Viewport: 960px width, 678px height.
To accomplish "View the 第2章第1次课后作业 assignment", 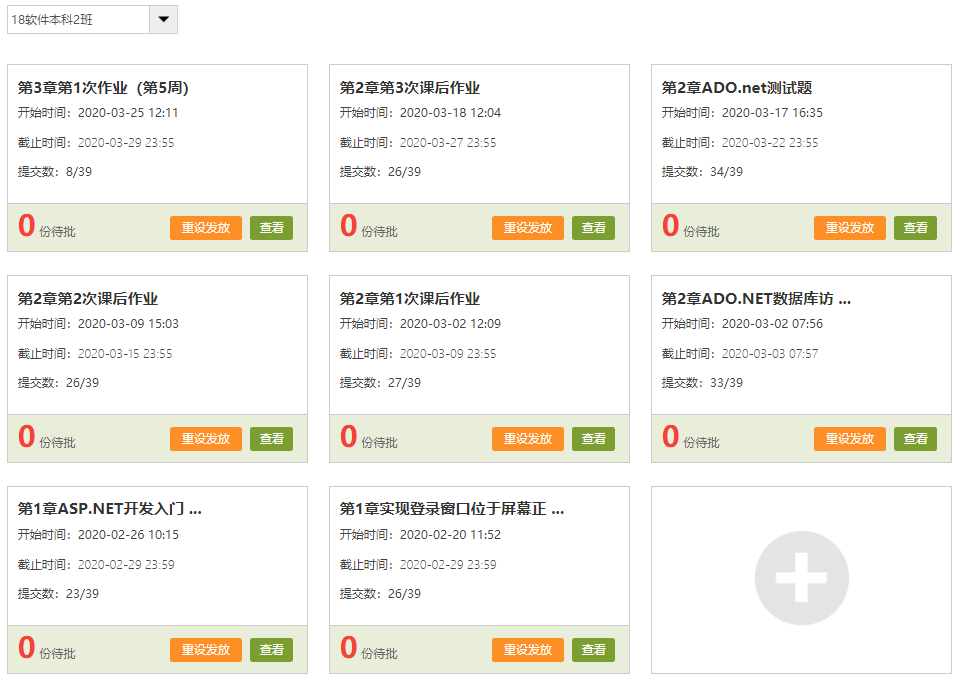I will point(593,439).
